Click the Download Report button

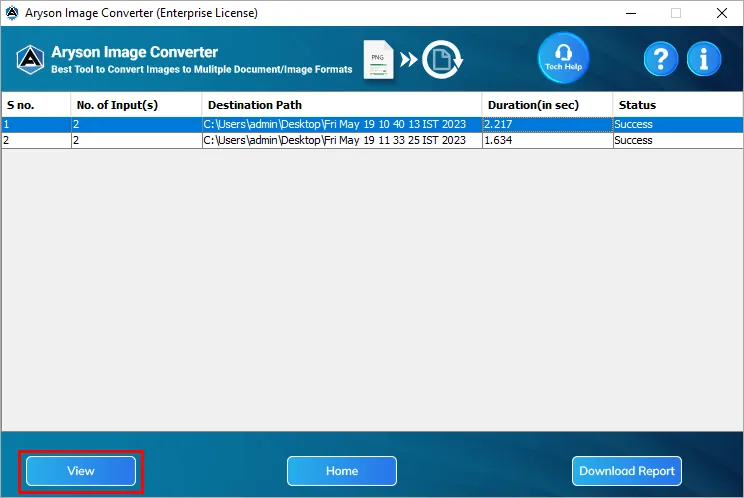(x=627, y=471)
